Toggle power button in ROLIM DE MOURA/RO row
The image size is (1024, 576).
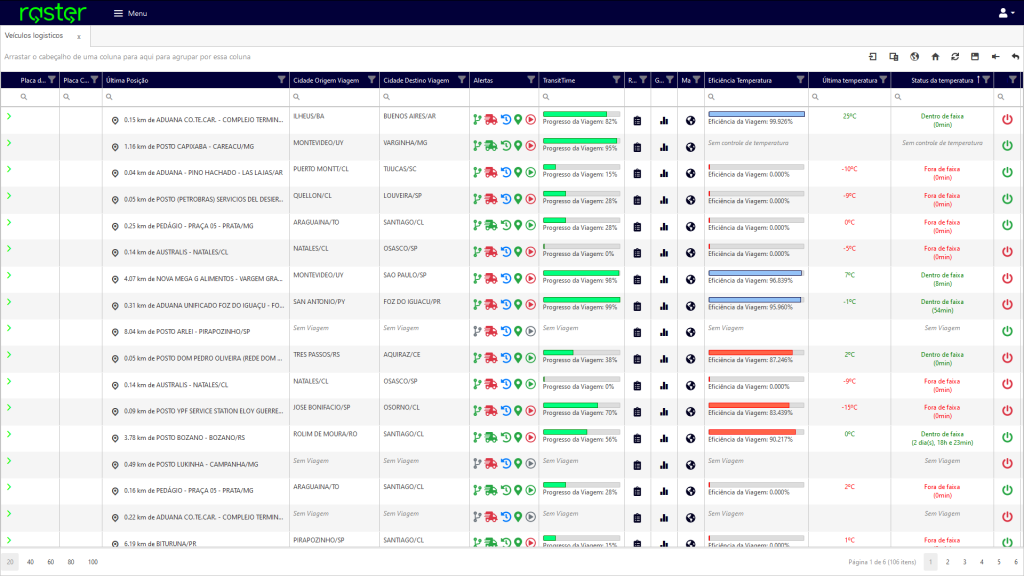pos(1007,438)
